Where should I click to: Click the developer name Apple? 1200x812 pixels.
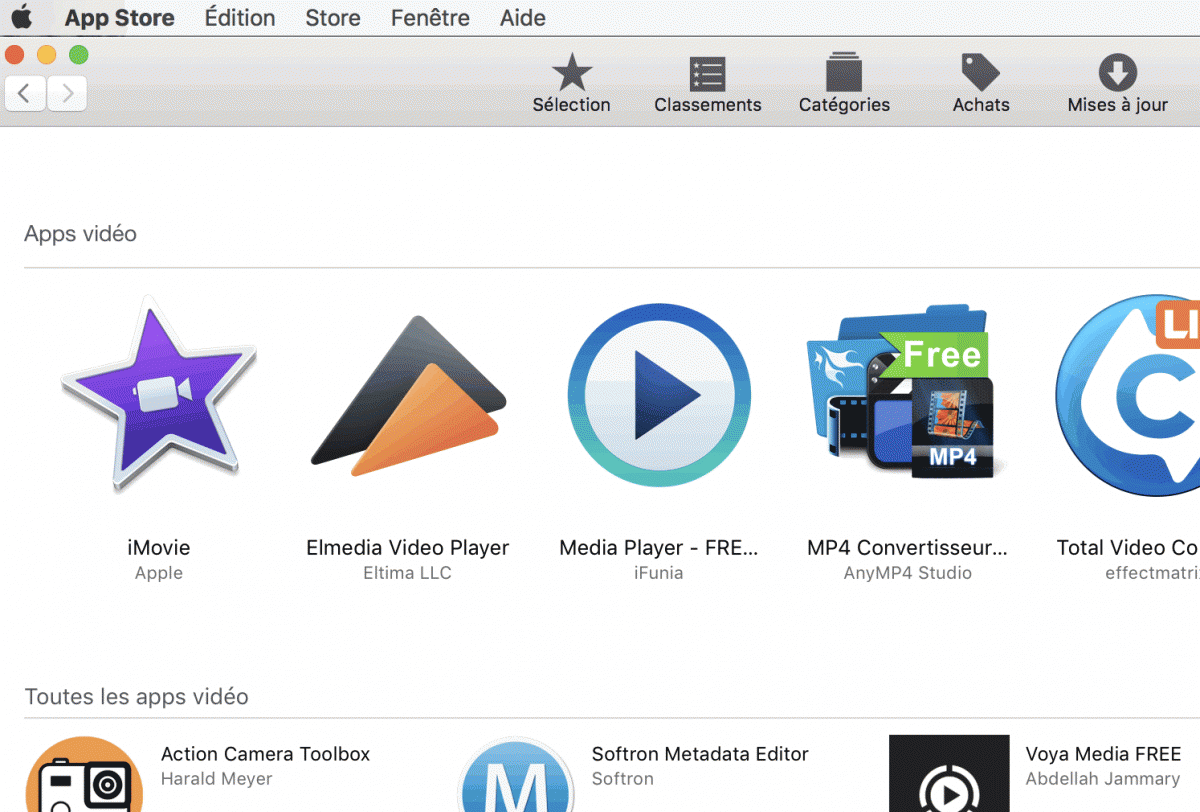coord(159,573)
